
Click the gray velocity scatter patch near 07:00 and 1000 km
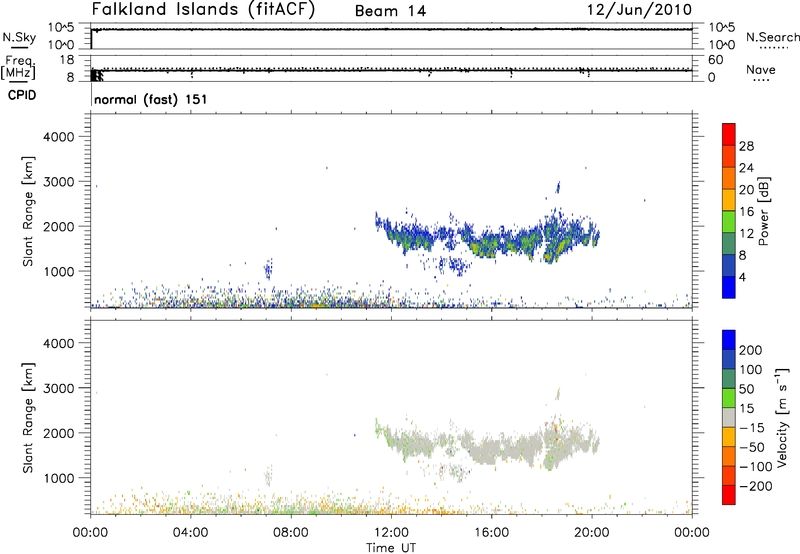click(x=268, y=475)
